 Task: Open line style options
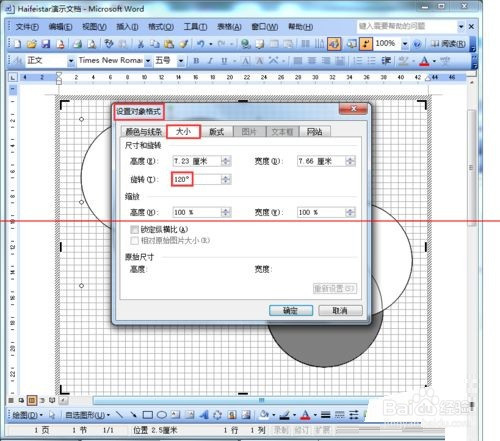coord(325,415)
